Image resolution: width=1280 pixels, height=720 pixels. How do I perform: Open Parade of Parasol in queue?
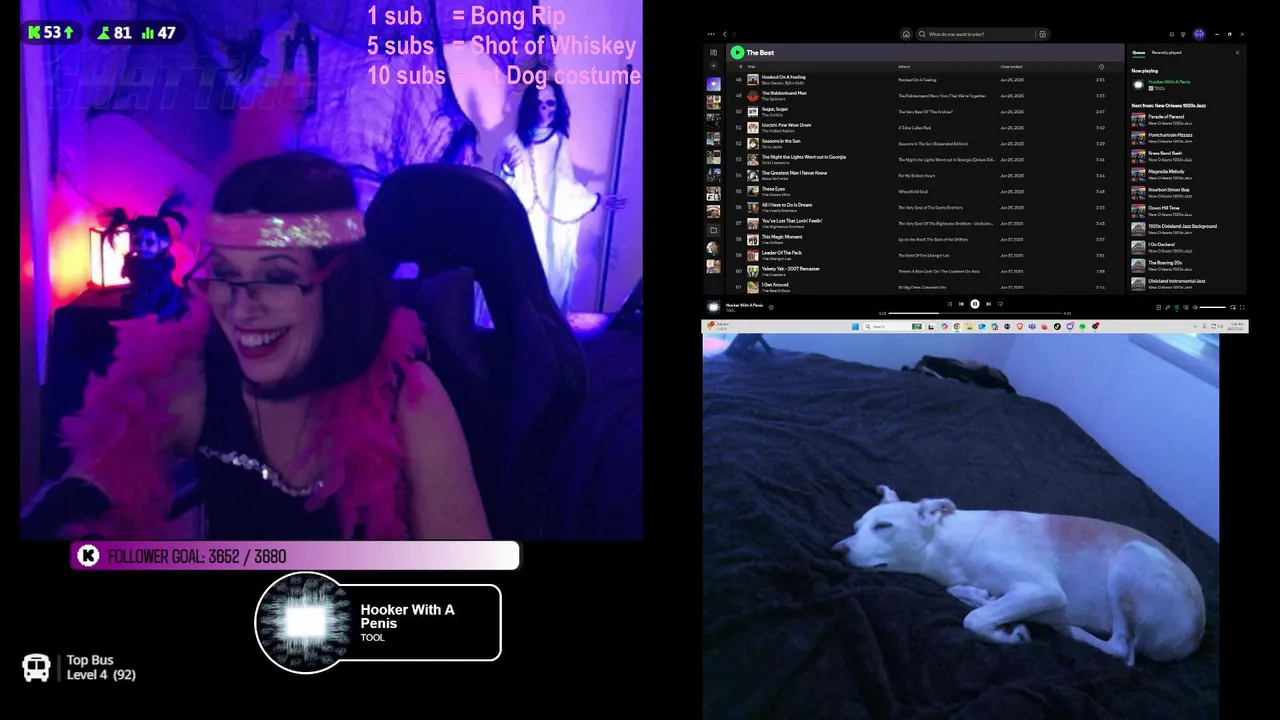pyautogui.click(x=1186, y=118)
